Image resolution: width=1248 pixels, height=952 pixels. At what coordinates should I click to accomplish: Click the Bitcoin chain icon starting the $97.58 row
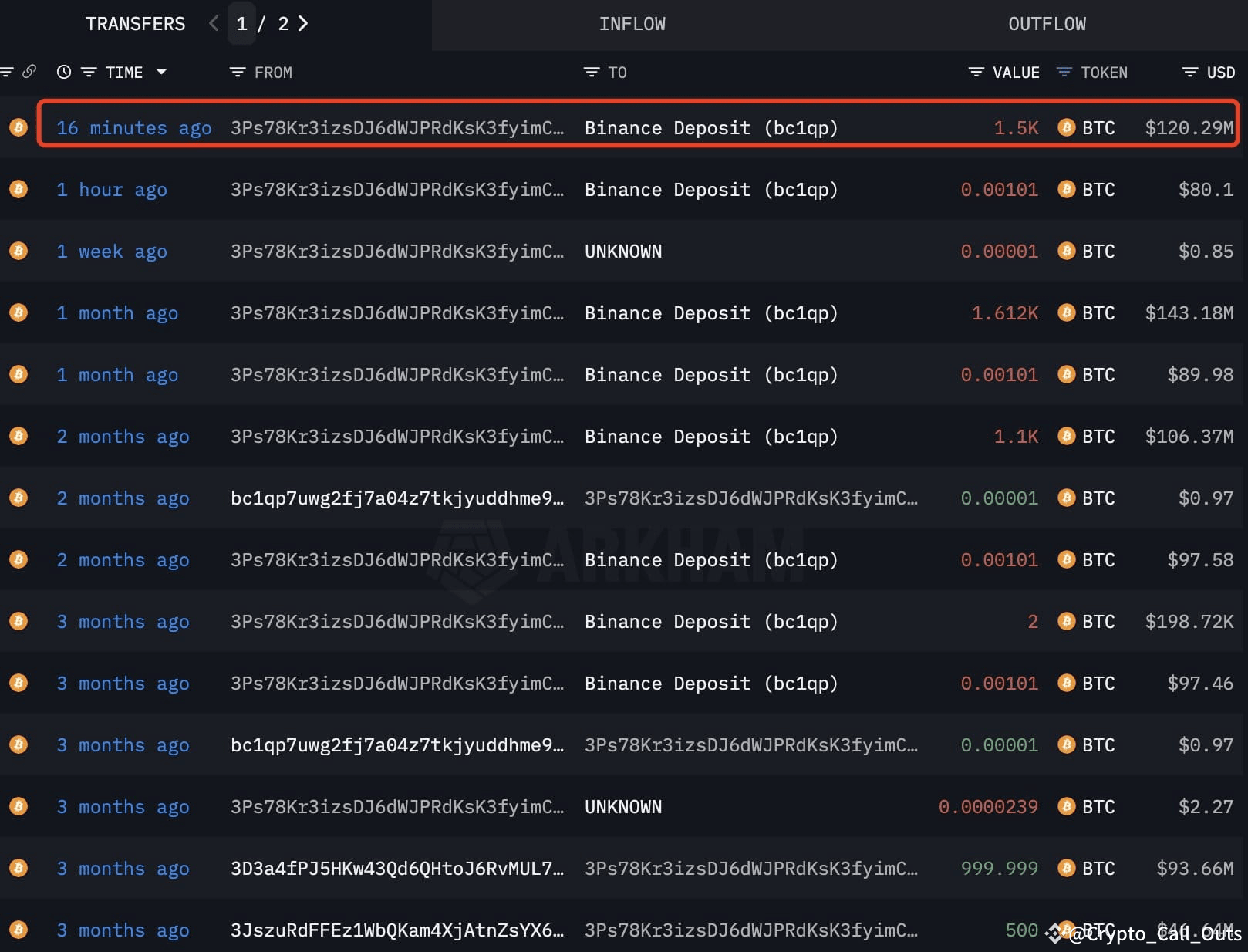pyautogui.click(x=19, y=559)
